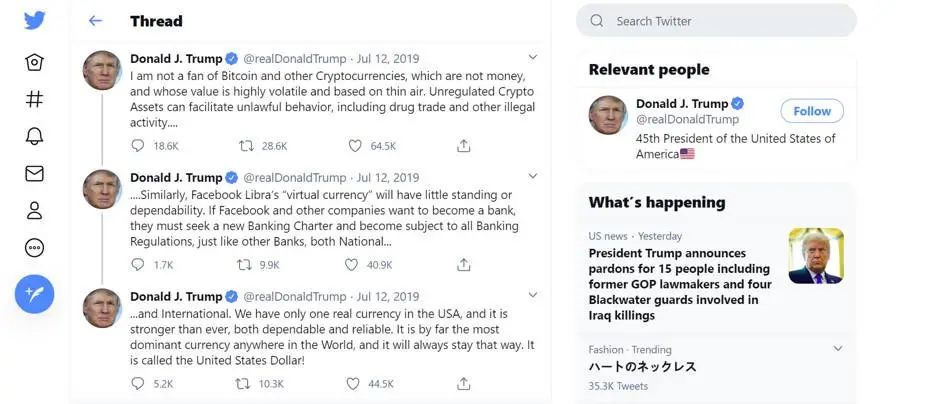Like the United States Dollar tweet
The width and height of the screenshot is (939, 404).
[x=355, y=384]
